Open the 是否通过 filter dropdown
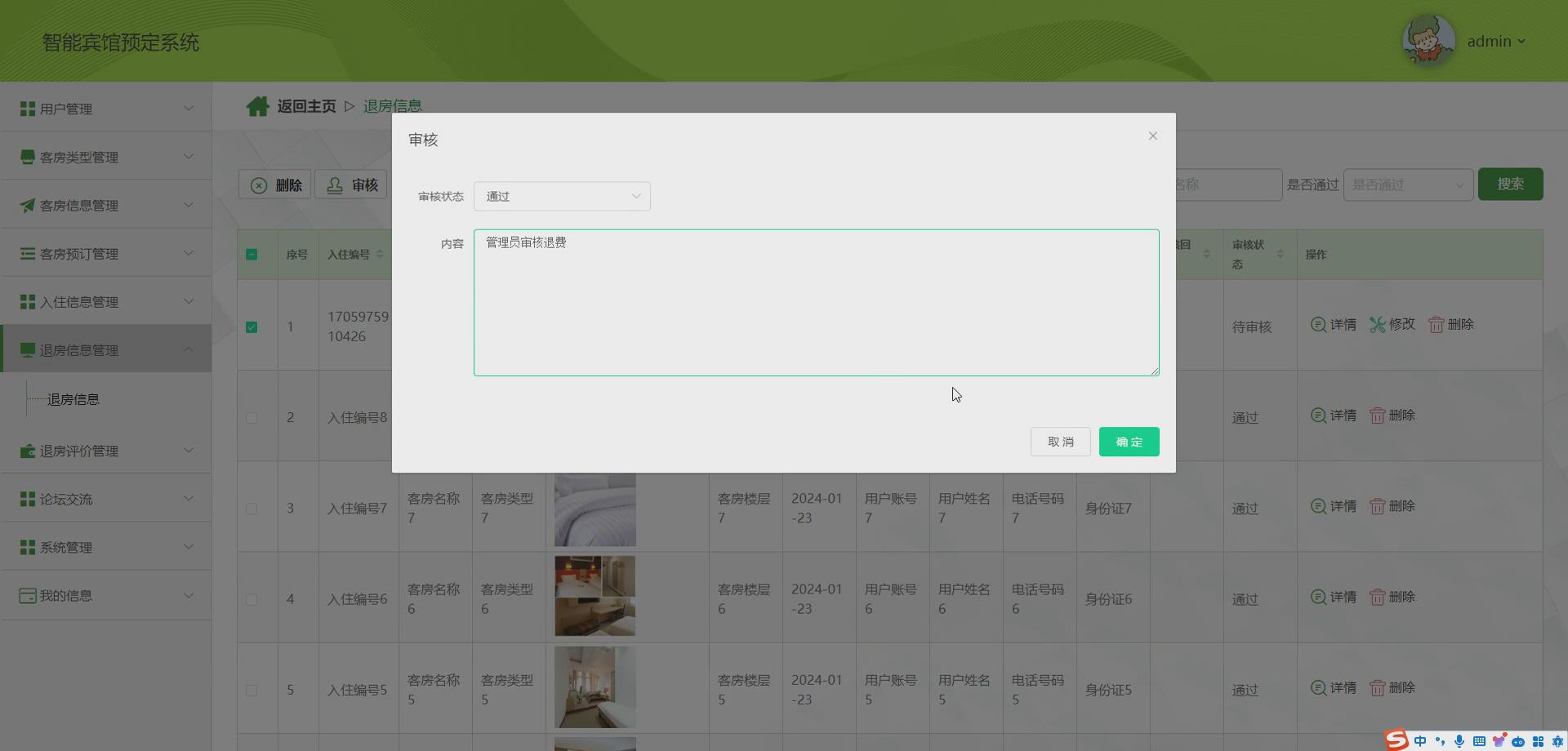This screenshot has height=751, width=1568. pos(1407,184)
